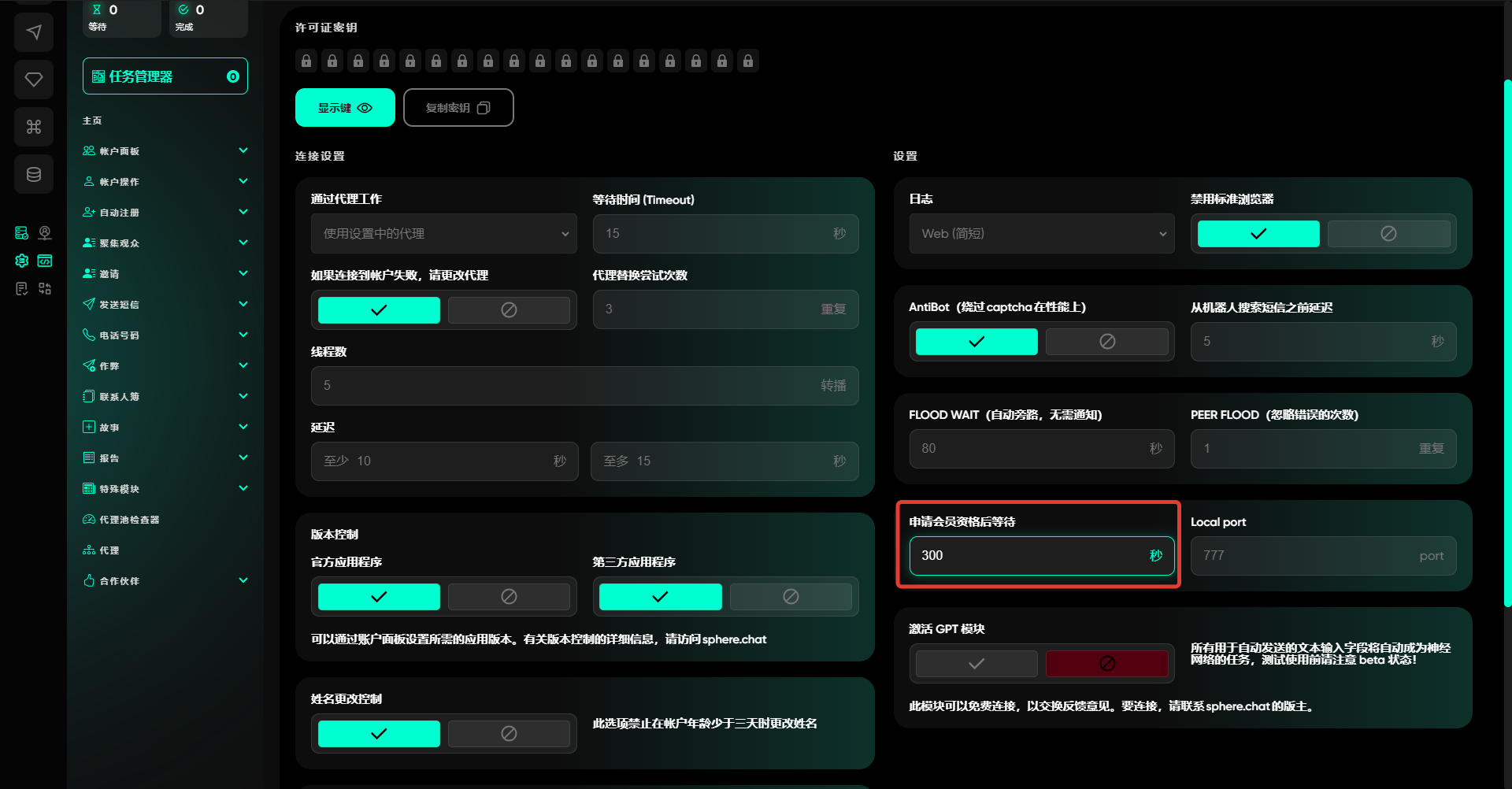Open the 代理 sidebar menu item

(109, 550)
